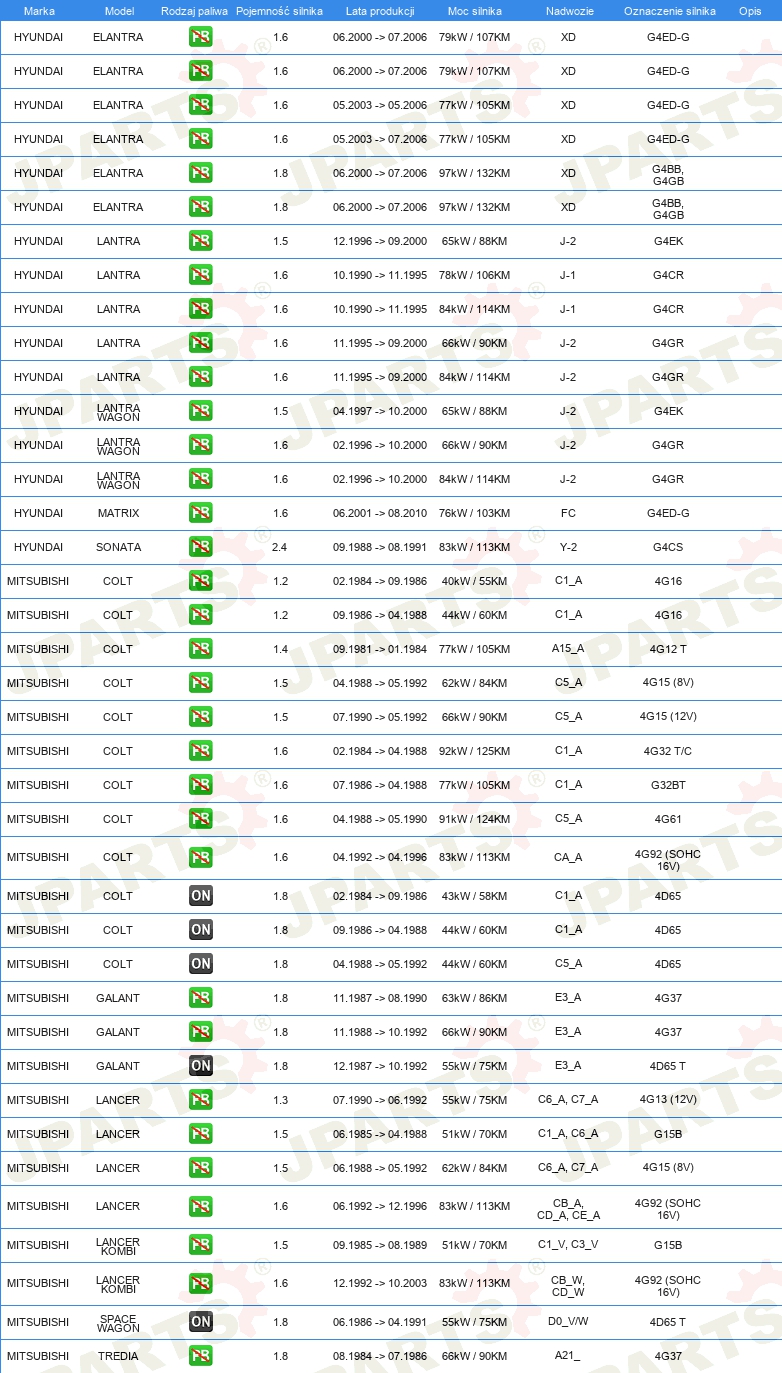
Task: Click the Model column header
Action: [x=119, y=11]
